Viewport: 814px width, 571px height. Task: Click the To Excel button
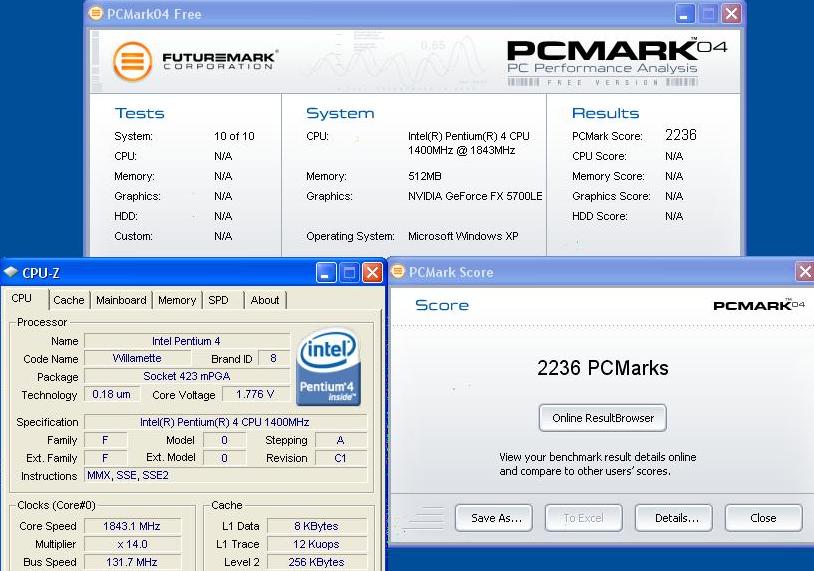pos(584,518)
